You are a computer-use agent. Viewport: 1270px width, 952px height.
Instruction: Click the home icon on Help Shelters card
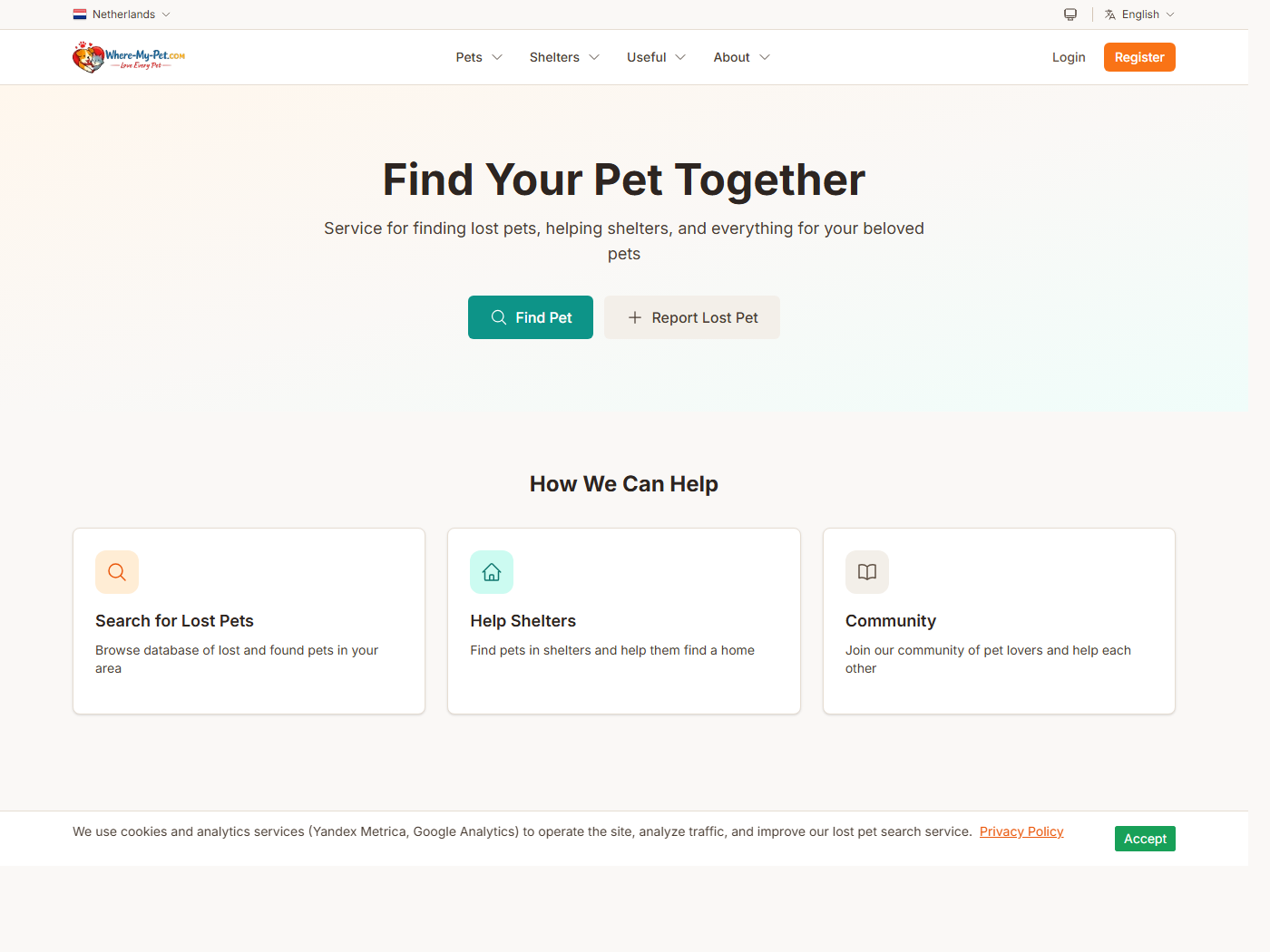[x=491, y=572]
